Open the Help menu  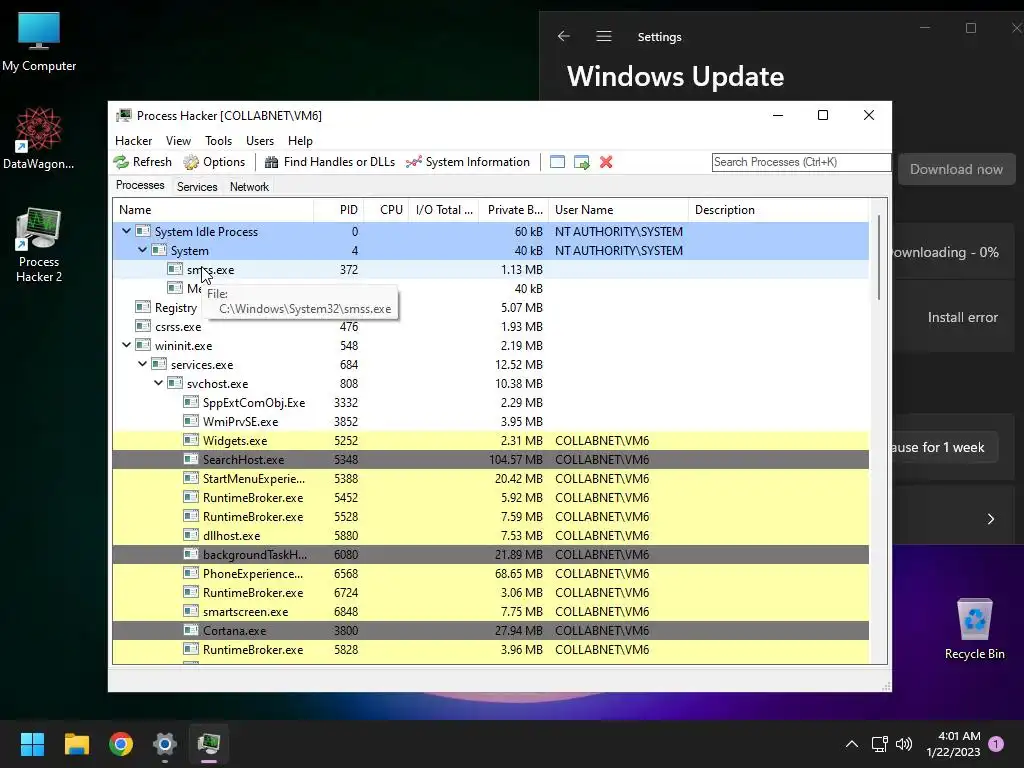[300, 140]
